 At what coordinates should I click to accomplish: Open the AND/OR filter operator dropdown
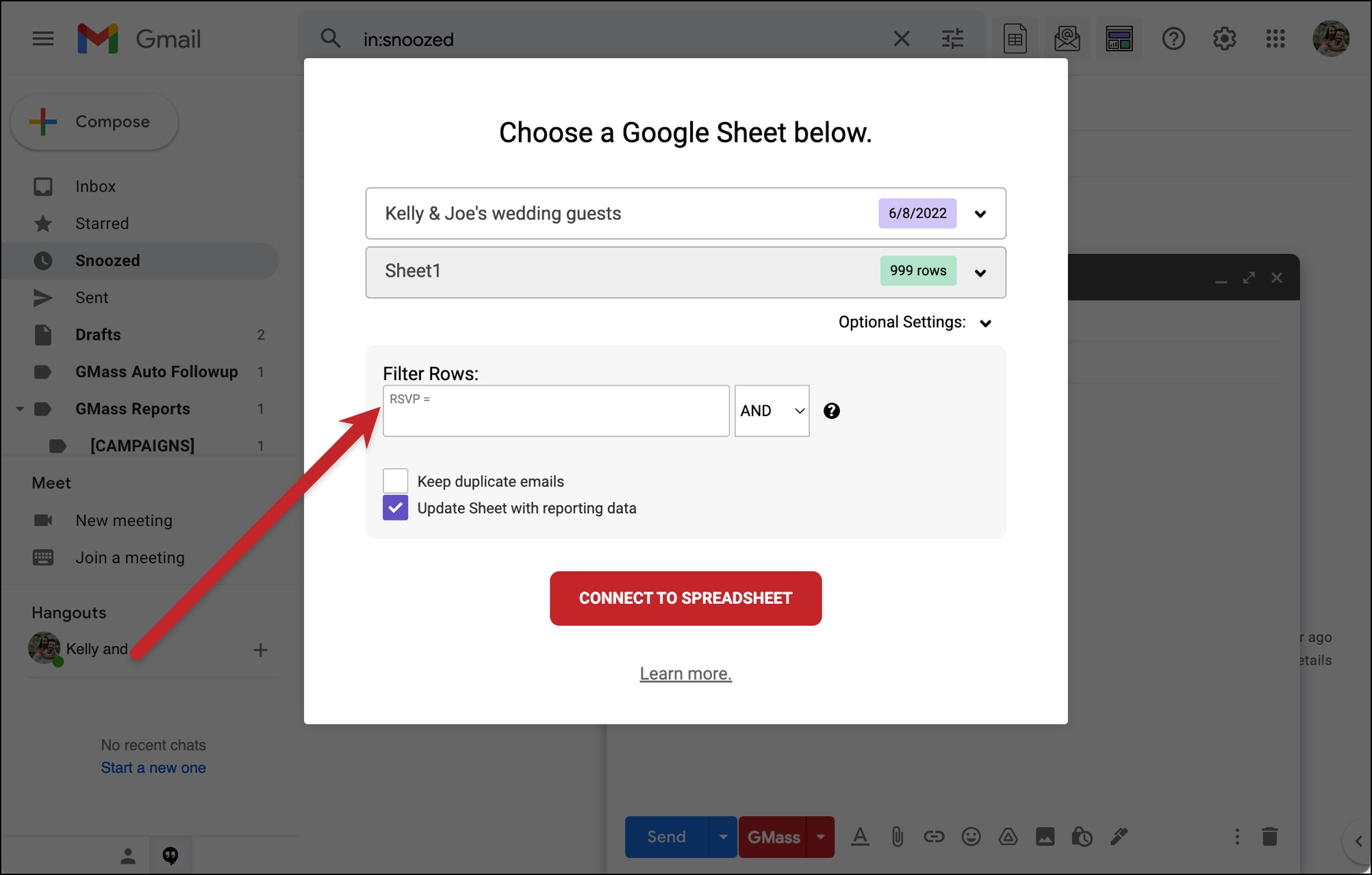pyautogui.click(x=772, y=411)
